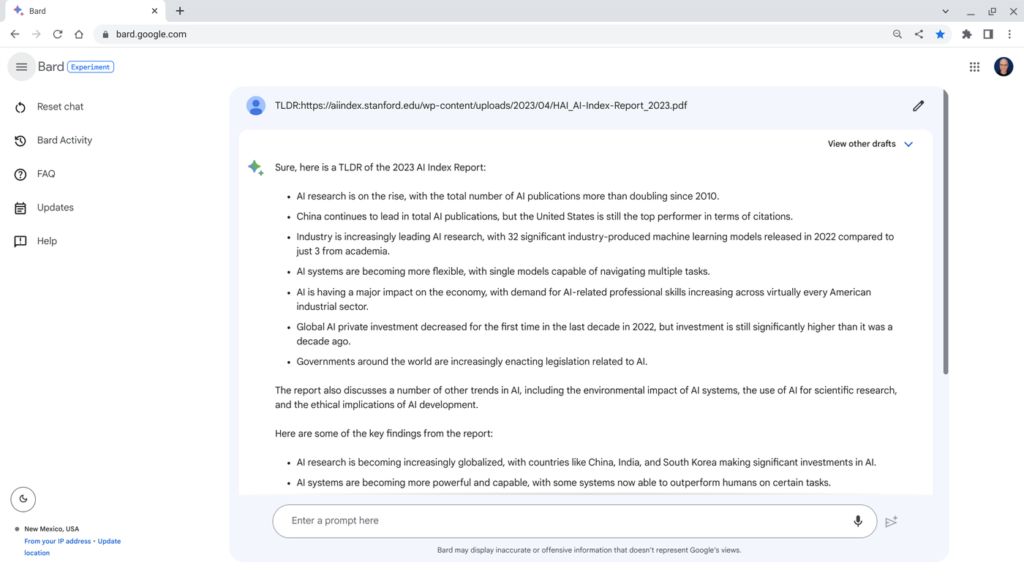The height and width of the screenshot is (576, 1024).
Task: Click the submit prompt arrow icon
Action: point(891,521)
